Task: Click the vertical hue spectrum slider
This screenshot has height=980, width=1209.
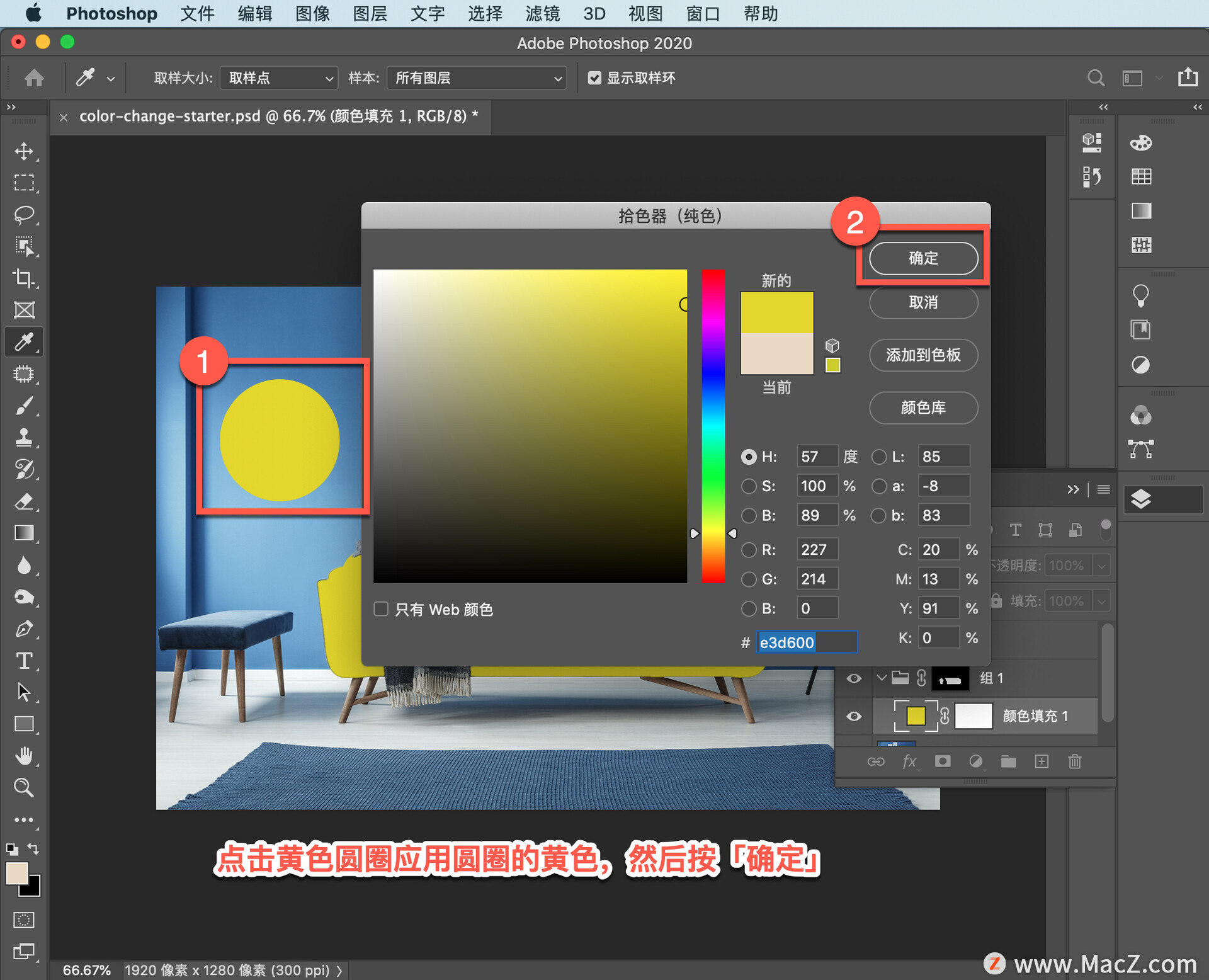Action: [713, 426]
